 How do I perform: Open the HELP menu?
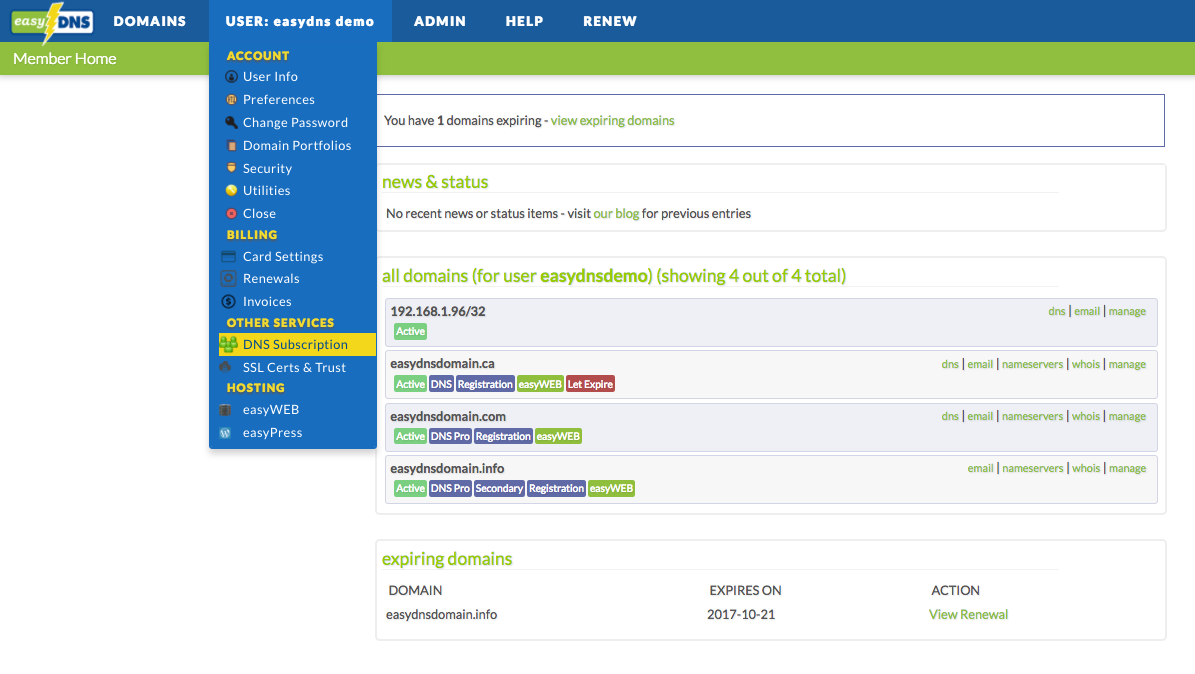pyautogui.click(x=524, y=21)
